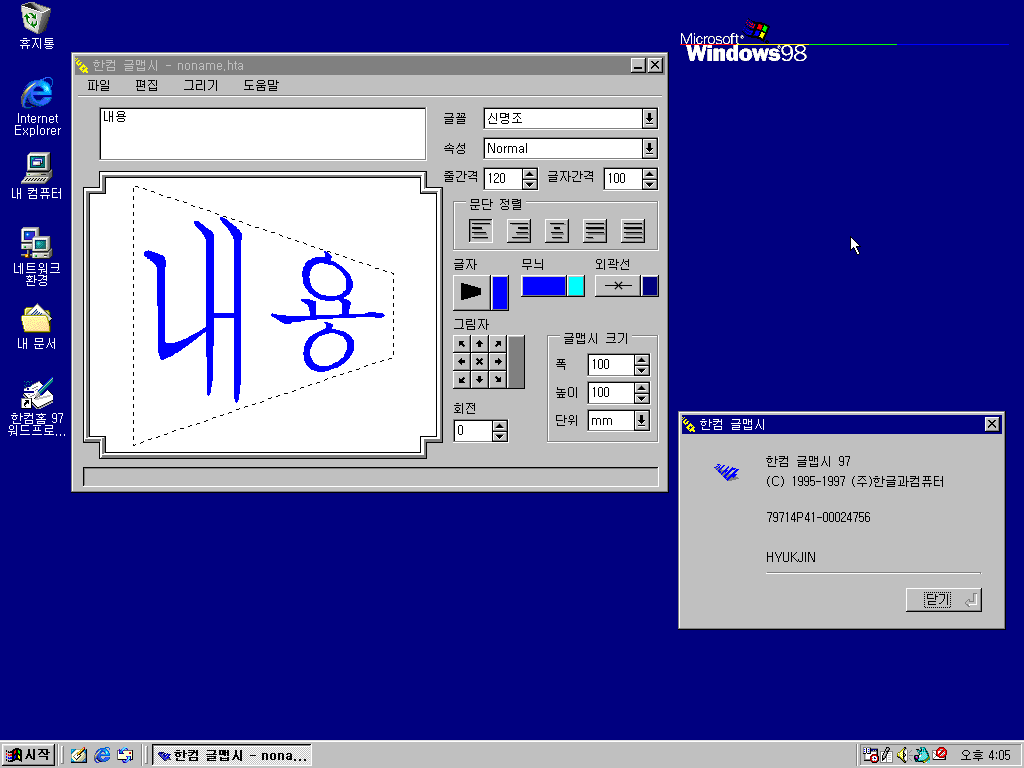Increase 줄간격 line spacing value
The width and height of the screenshot is (1024, 768).
click(530, 174)
